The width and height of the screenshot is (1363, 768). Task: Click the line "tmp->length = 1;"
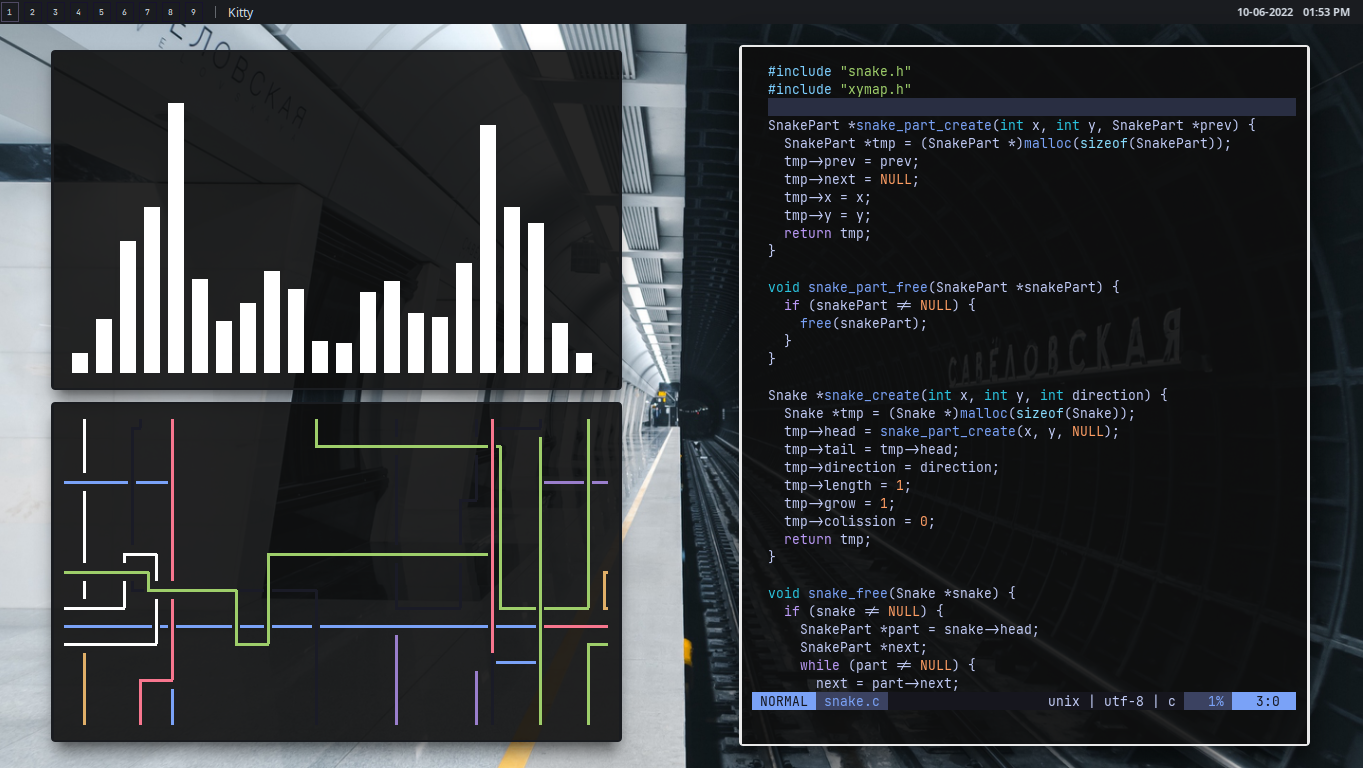coord(848,485)
